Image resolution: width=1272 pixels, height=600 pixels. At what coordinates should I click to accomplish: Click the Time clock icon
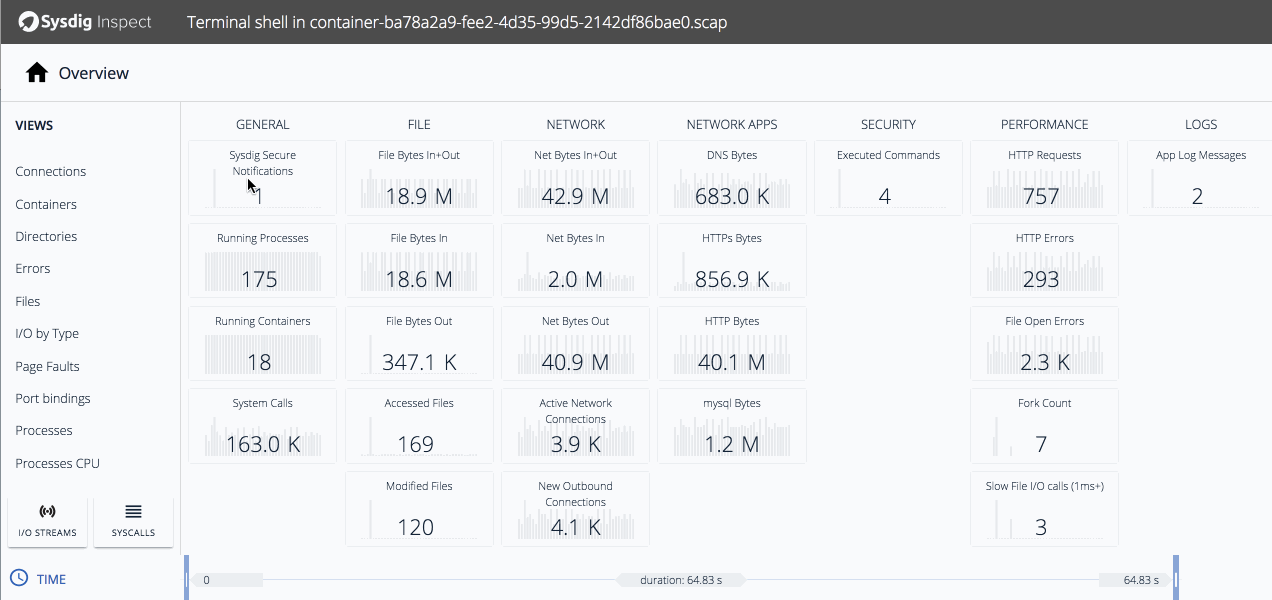tap(18, 578)
